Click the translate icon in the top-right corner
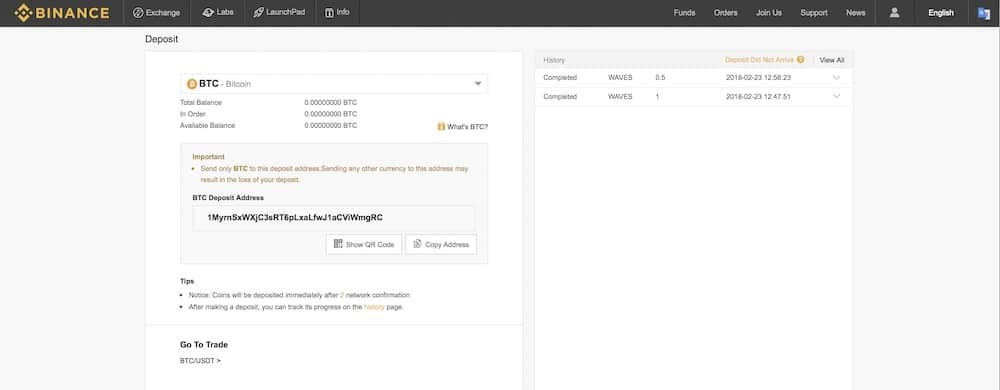 983,13
